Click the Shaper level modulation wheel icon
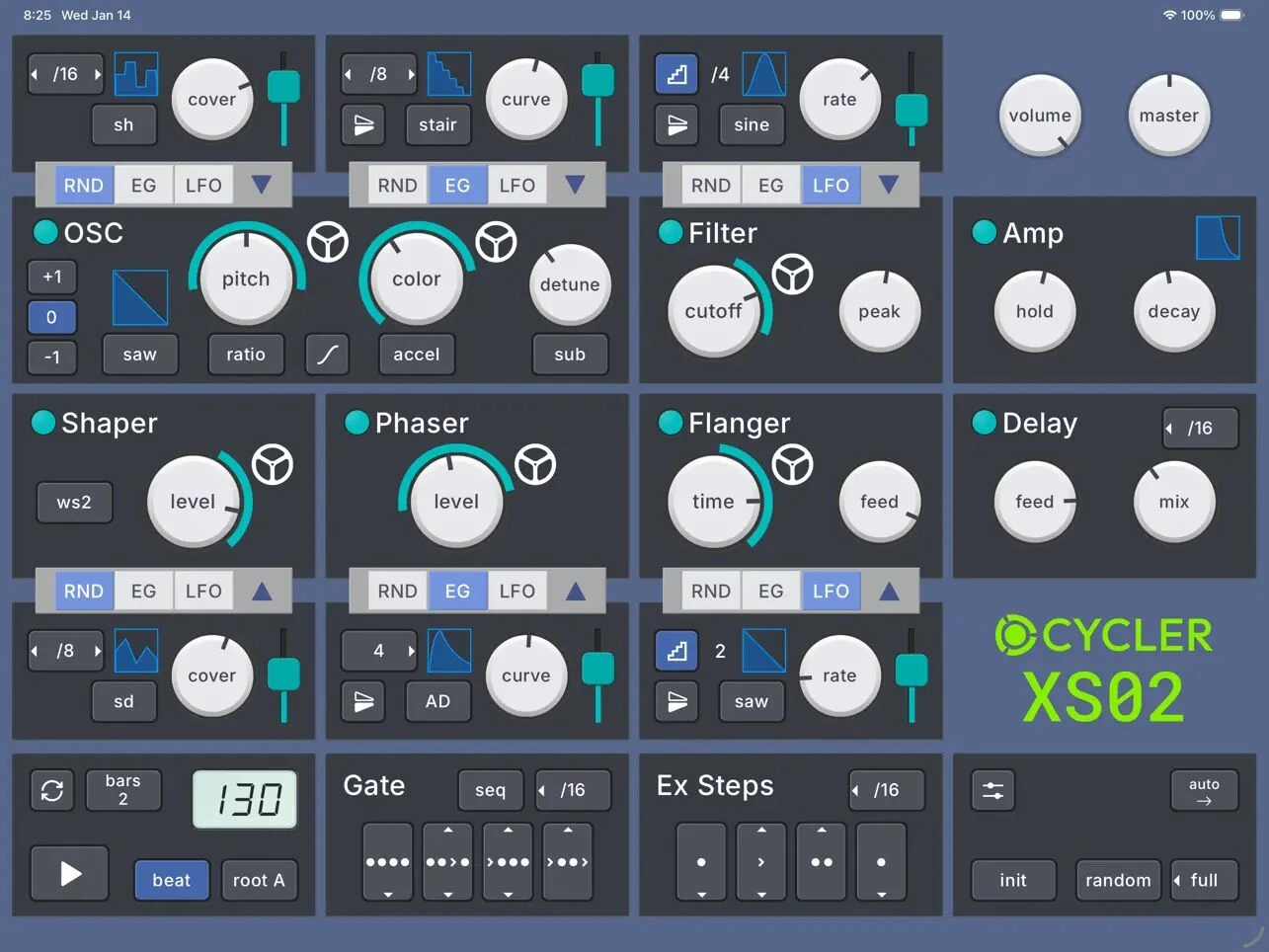1269x952 pixels. 273,464
